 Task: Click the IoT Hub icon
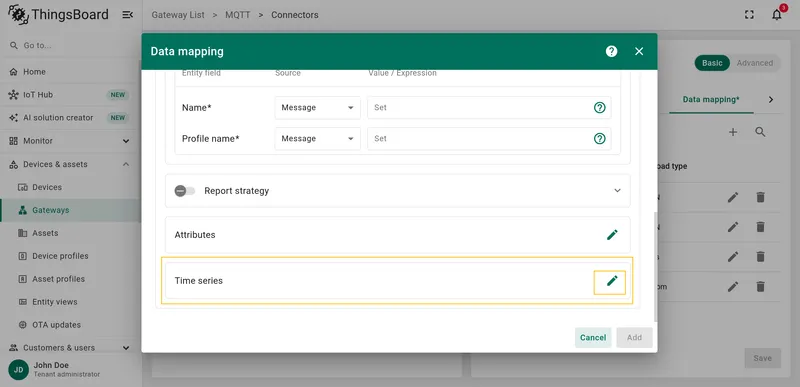(x=14, y=95)
